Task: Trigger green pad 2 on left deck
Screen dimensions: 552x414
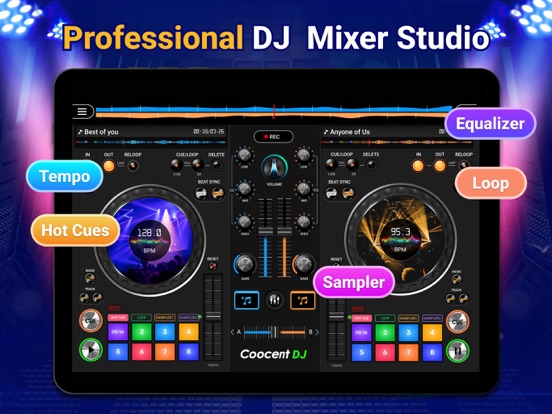Action: [x=142, y=332]
